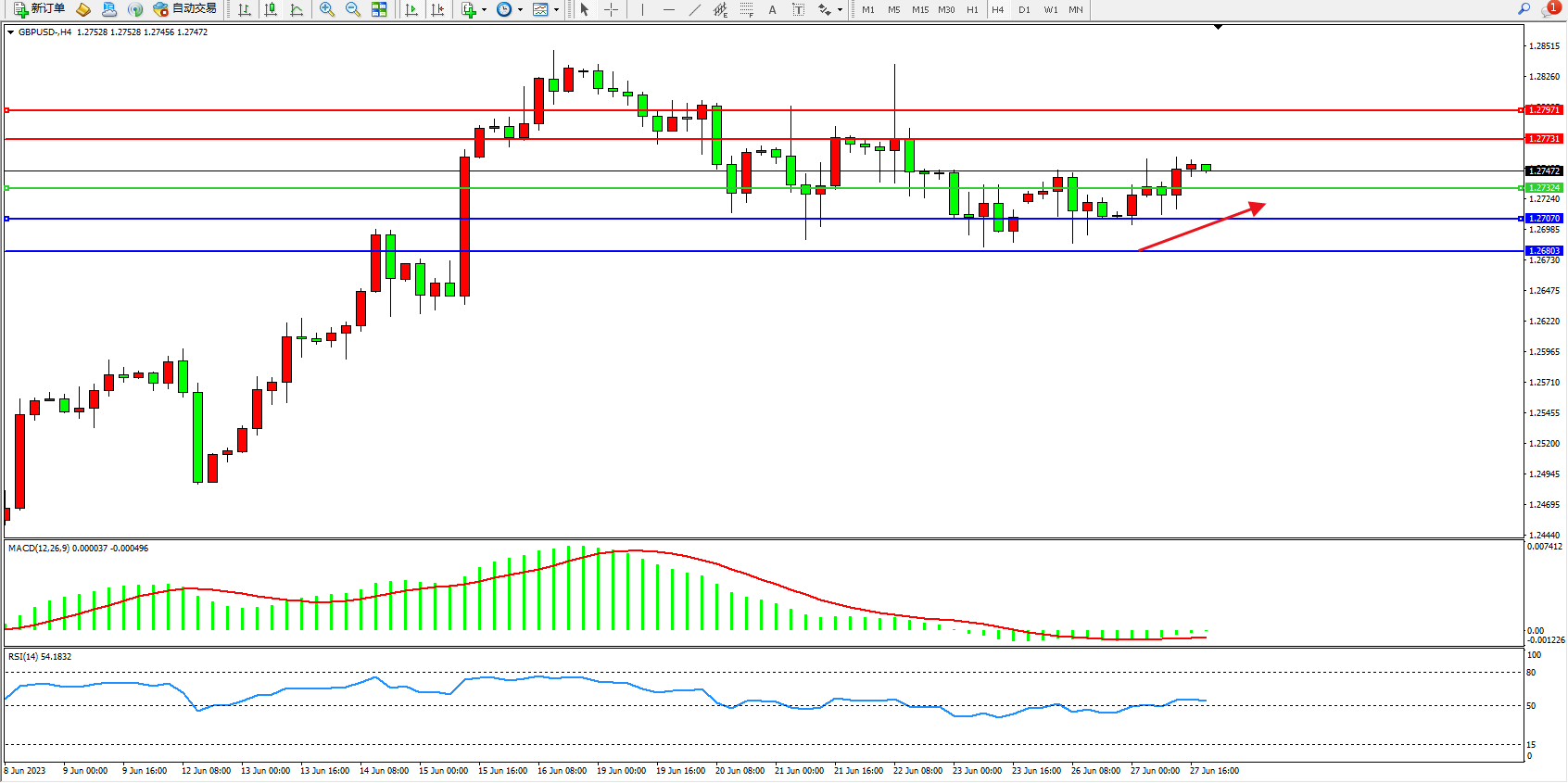This screenshot has width=1568, height=783.
Task: Toggle chart auto scroll
Action: (x=411, y=9)
